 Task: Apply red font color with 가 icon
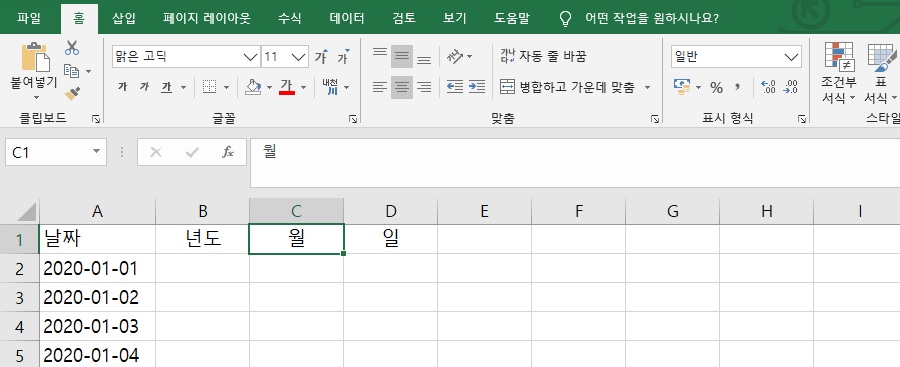pyautogui.click(x=287, y=87)
